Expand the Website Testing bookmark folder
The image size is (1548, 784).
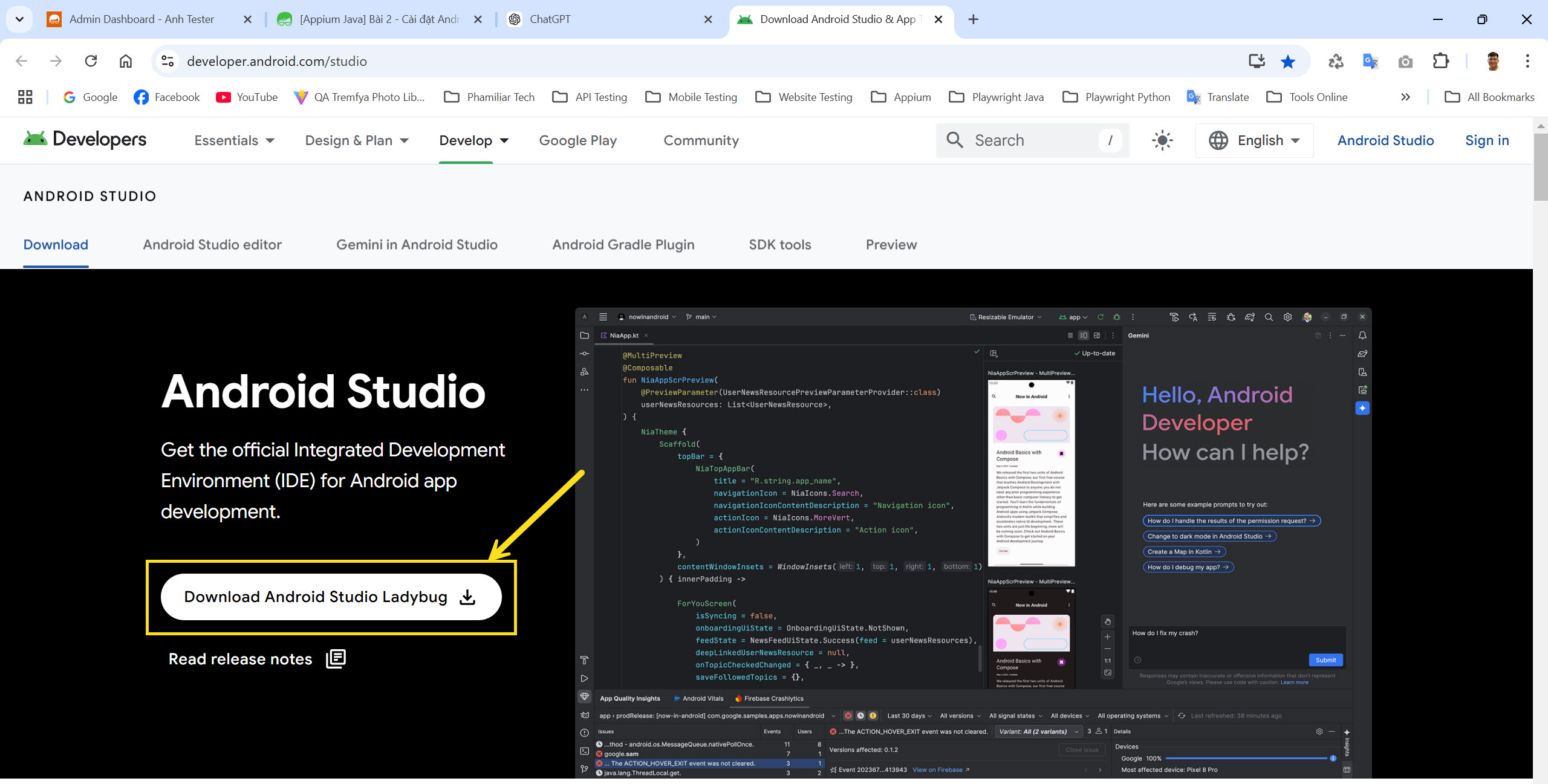coord(804,97)
